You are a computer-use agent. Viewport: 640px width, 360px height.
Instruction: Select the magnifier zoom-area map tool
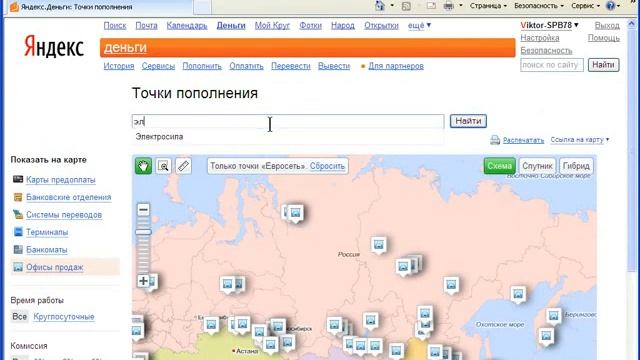pos(163,166)
